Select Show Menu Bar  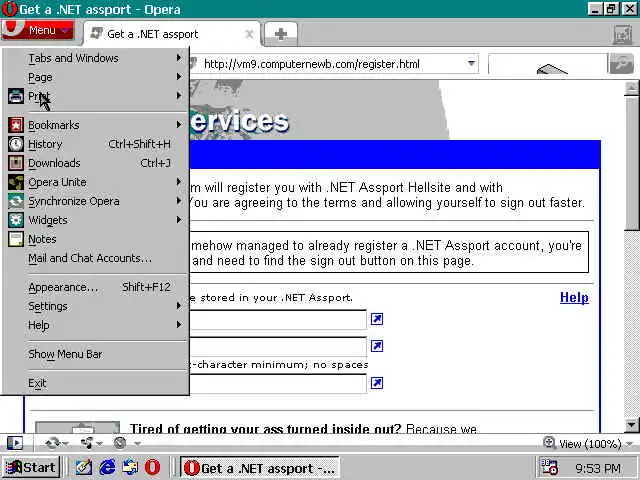point(96,354)
